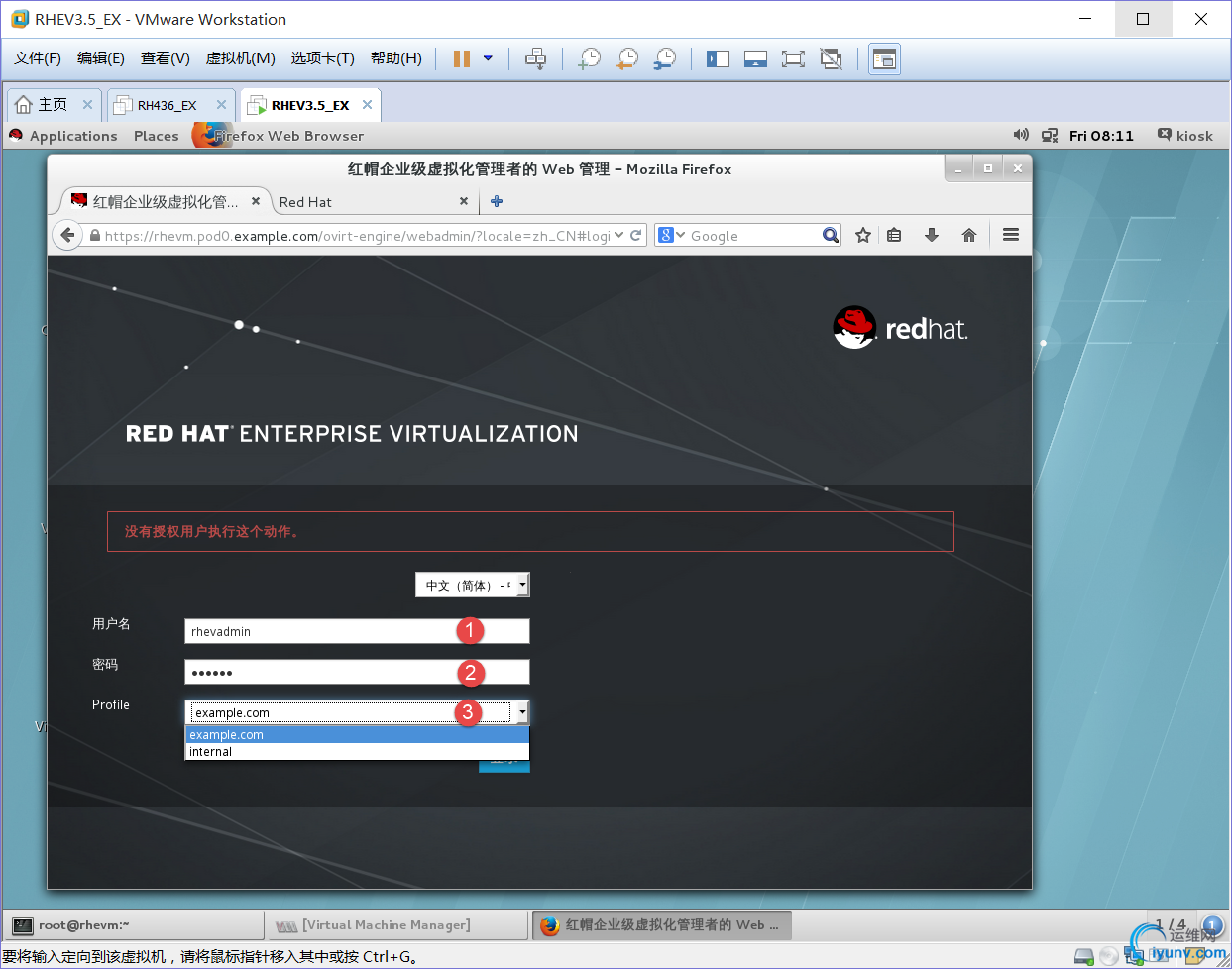Toggle console view icon in VMware toolbar
The height and width of the screenshot is (969, 1232).
tap(884, 59)
